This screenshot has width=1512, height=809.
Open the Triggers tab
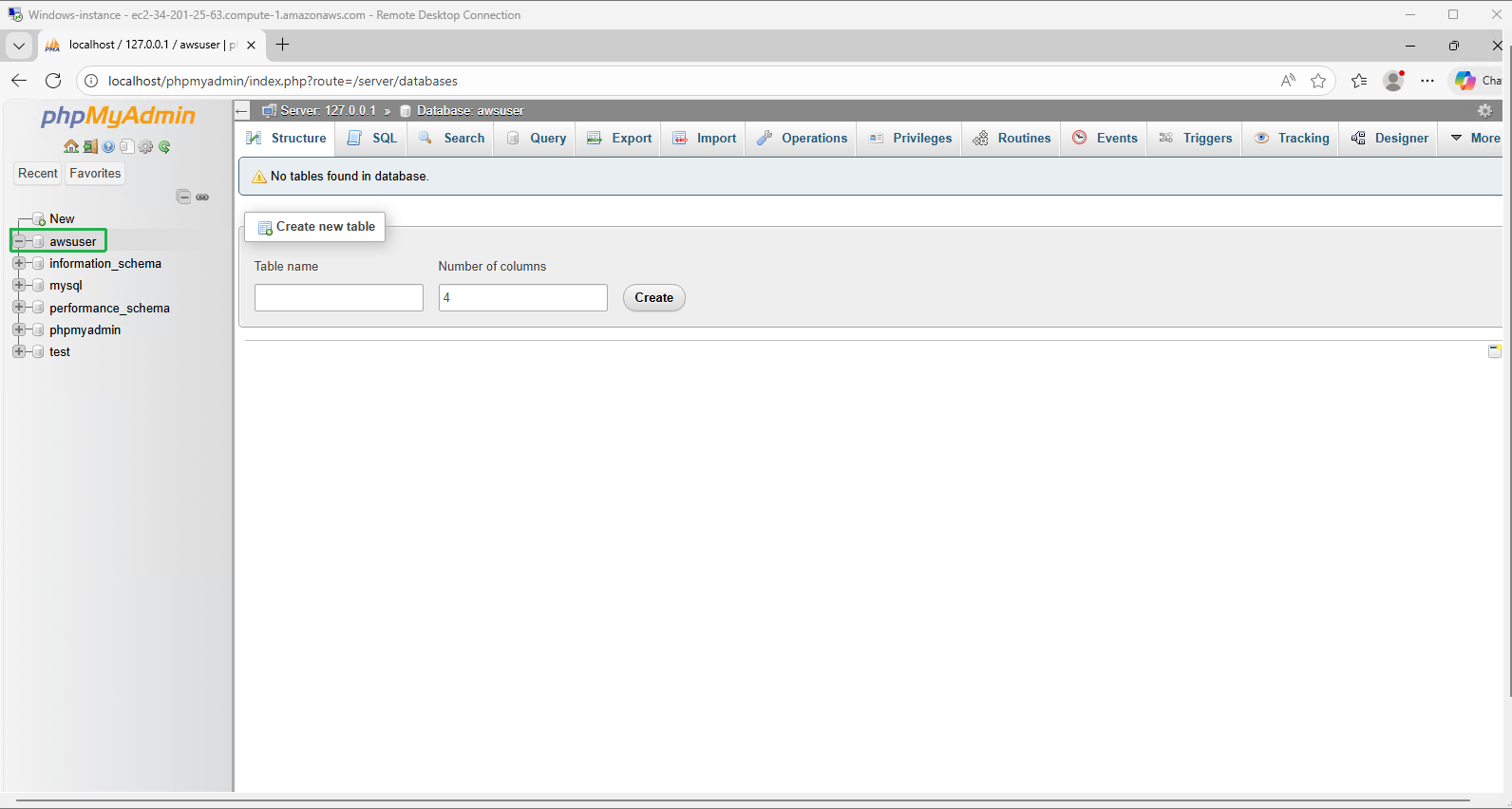pyautogui.click(x=1195, y=138)
